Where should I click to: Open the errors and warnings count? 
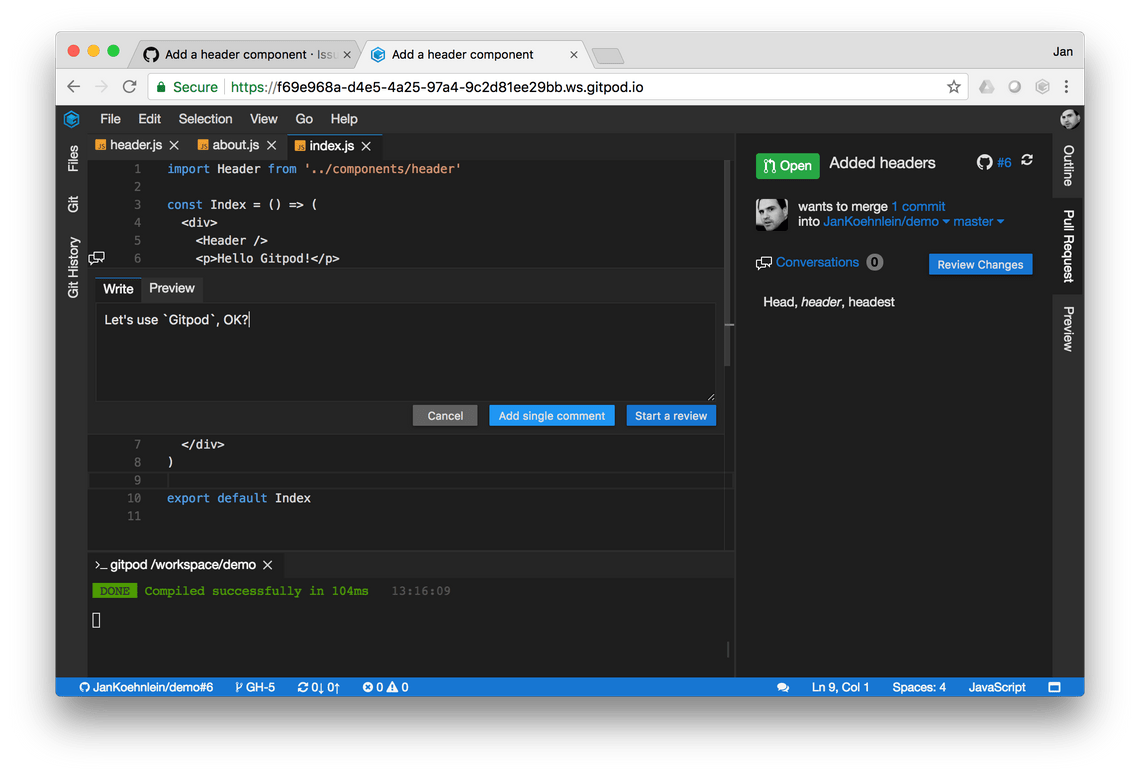[x=385, y=687]
